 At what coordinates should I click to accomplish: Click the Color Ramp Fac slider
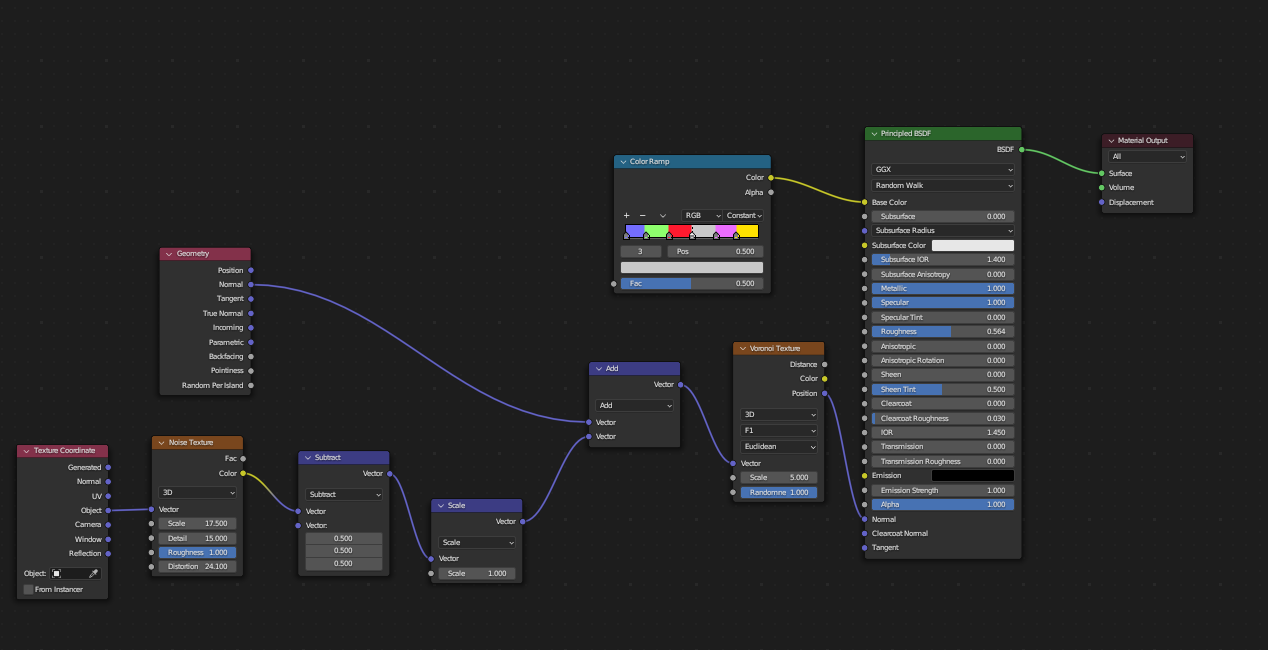pyautogui.click(x=692, y=284)
